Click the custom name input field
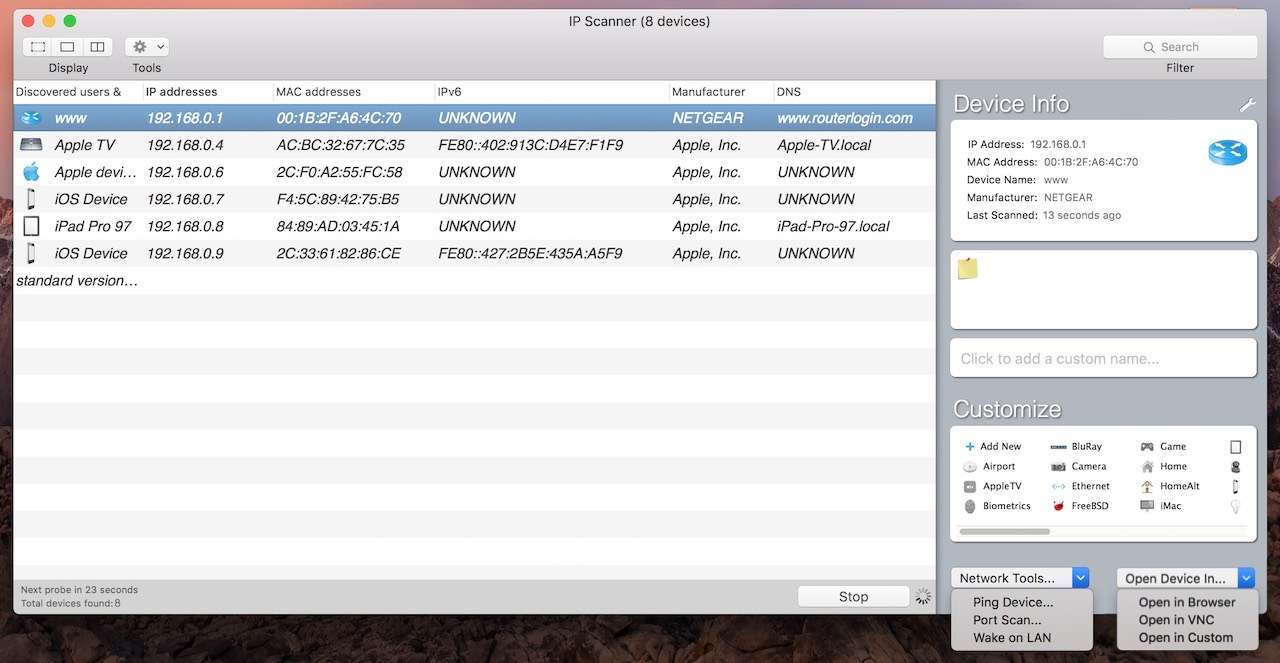Image resolution: width=1280 pixels, height=663 pixels. [x=1102, y=358]
